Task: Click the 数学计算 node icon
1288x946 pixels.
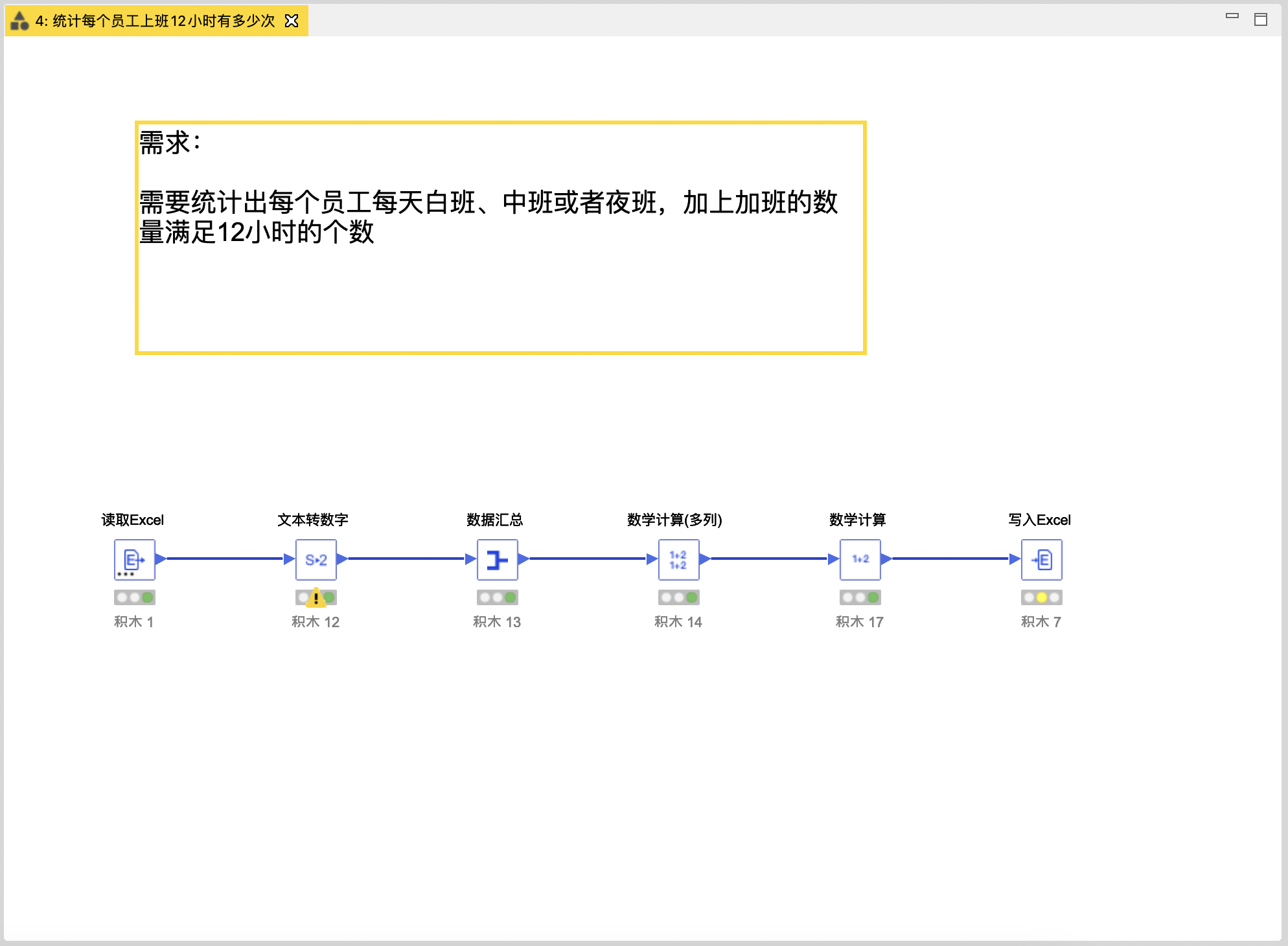Action: (x=860, y=559)
